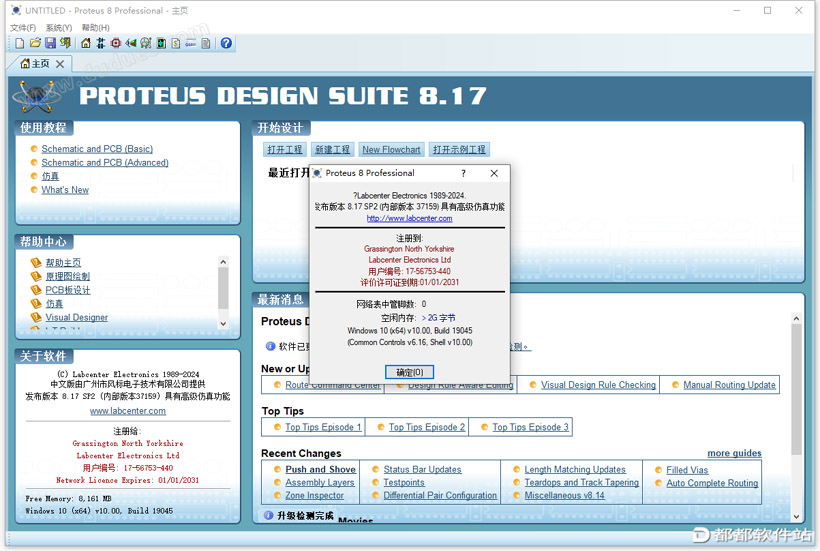Click 确定(O) button in dialog
This screenshot has width=820, height=551.
[x=409, y=372]
